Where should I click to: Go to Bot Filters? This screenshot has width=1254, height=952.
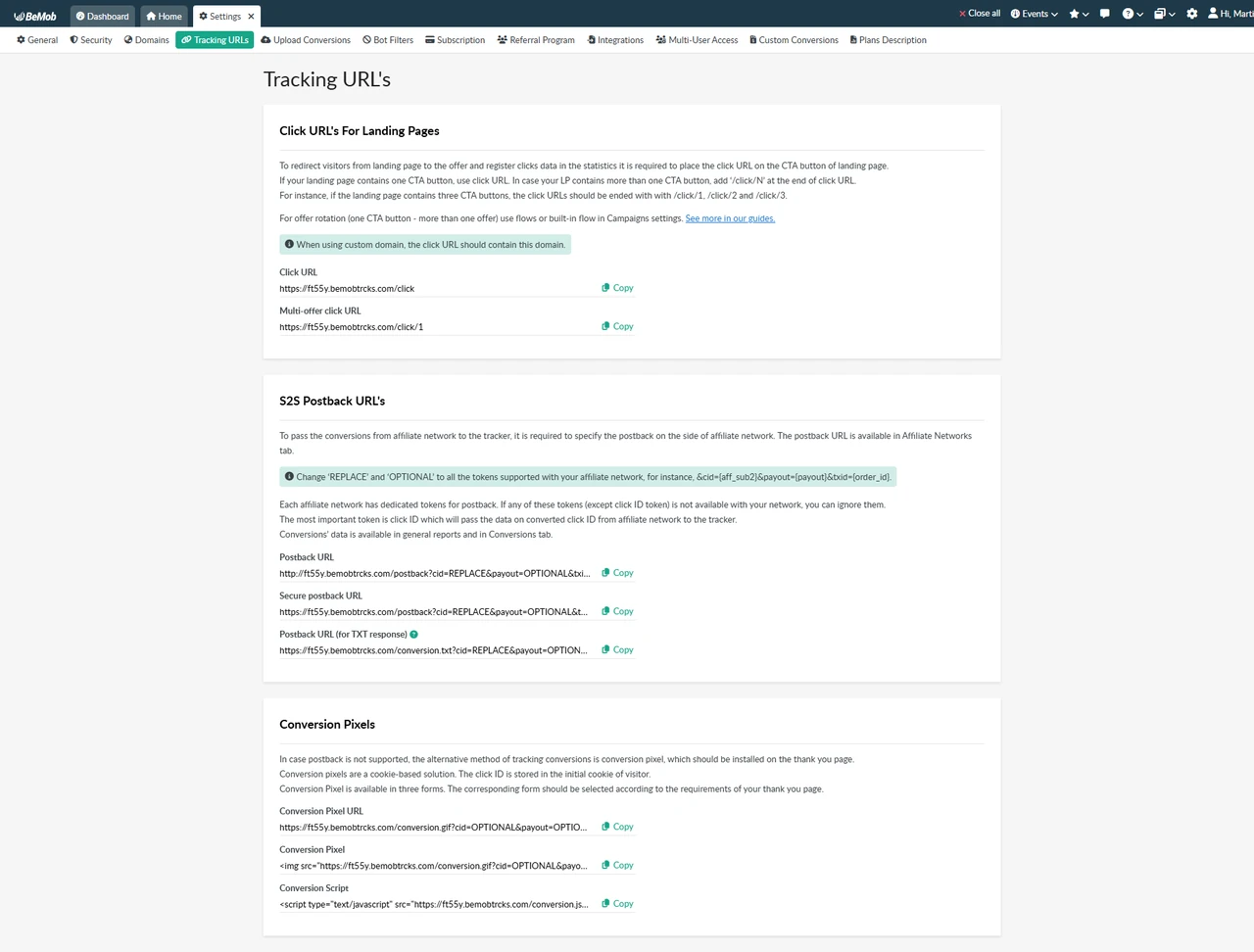click(x=388, y=40)
